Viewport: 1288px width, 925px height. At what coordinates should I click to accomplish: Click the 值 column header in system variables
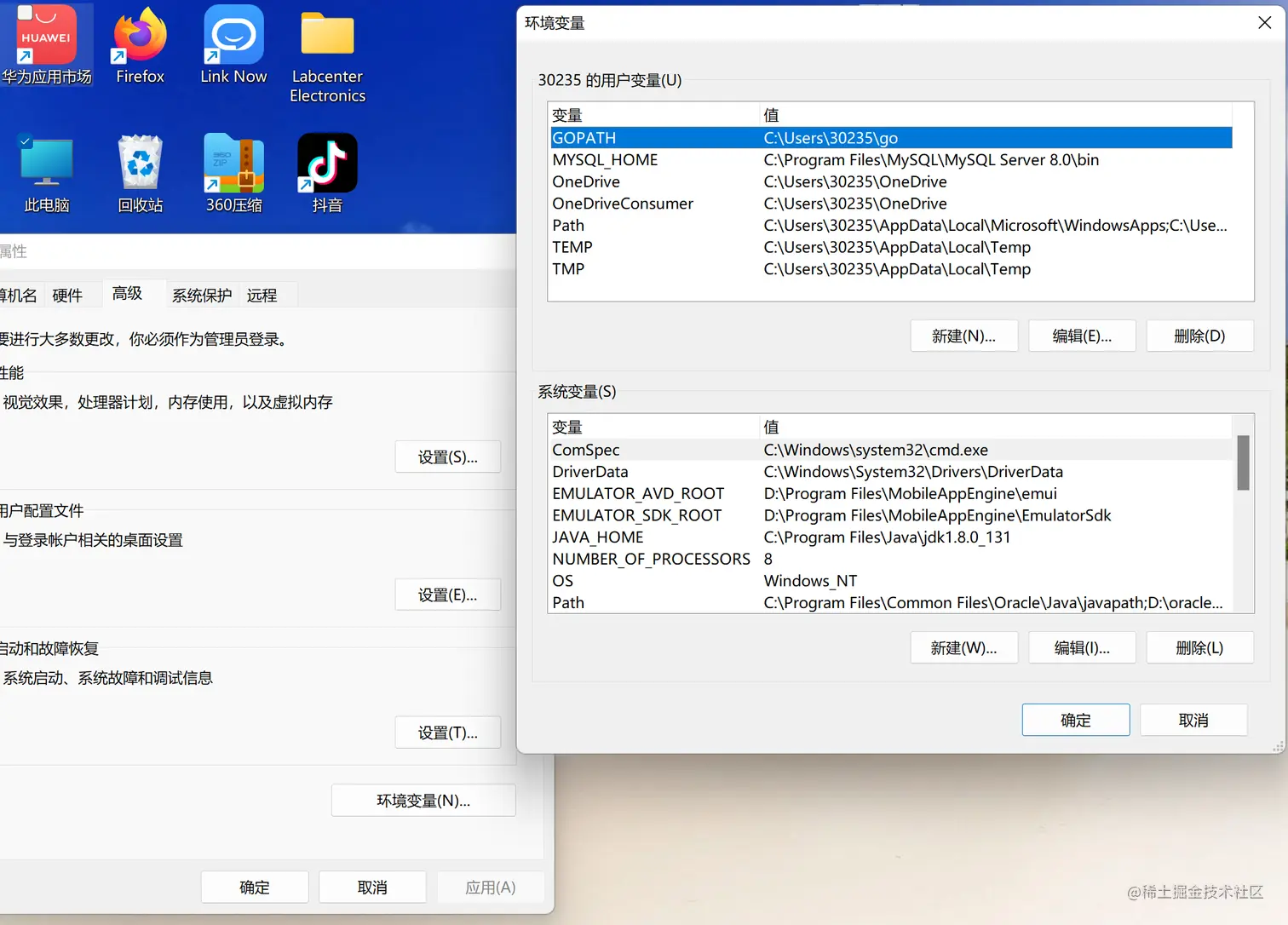pos(996,427)
